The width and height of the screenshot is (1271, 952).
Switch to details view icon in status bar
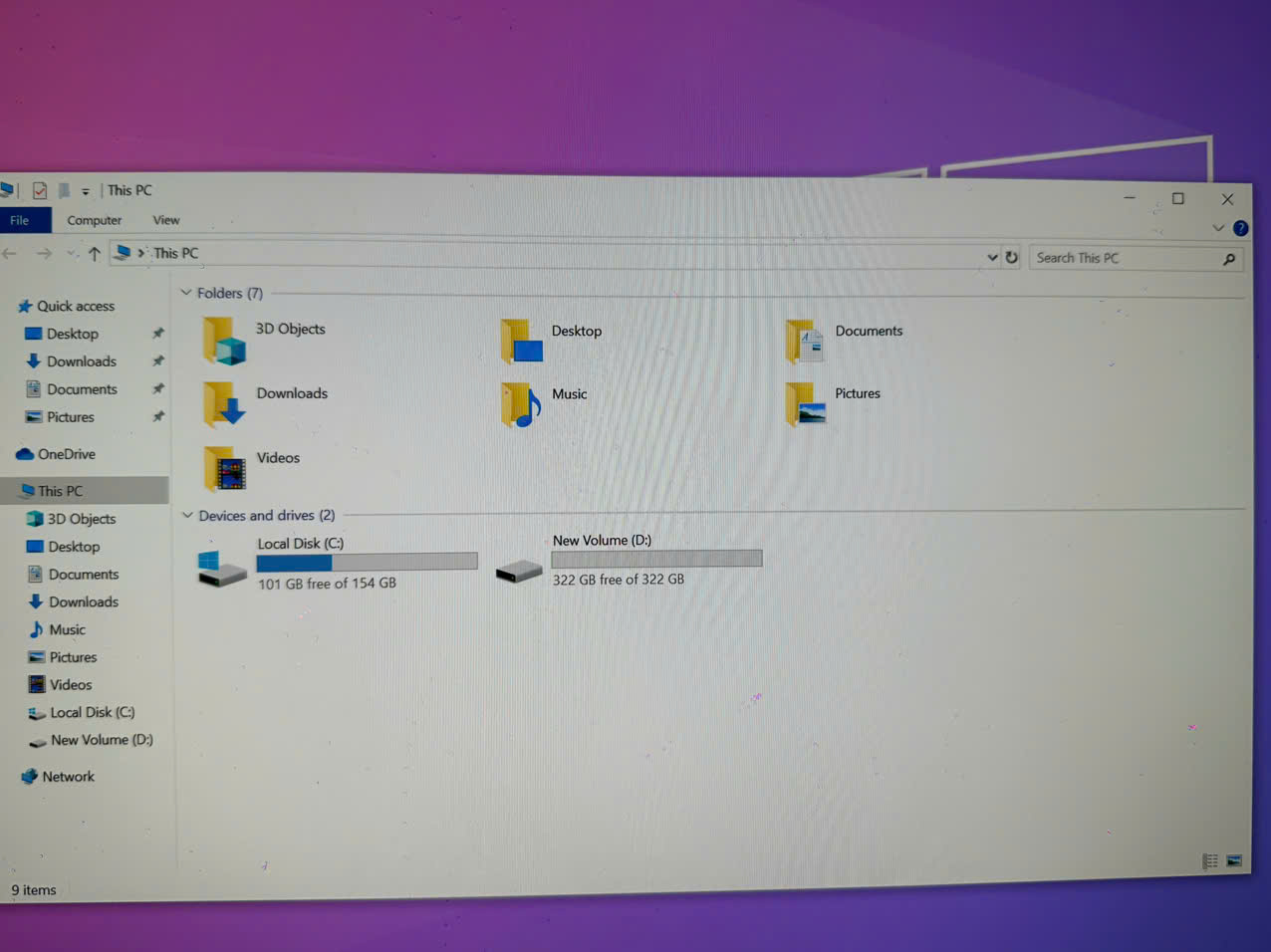click(1210, 861)
